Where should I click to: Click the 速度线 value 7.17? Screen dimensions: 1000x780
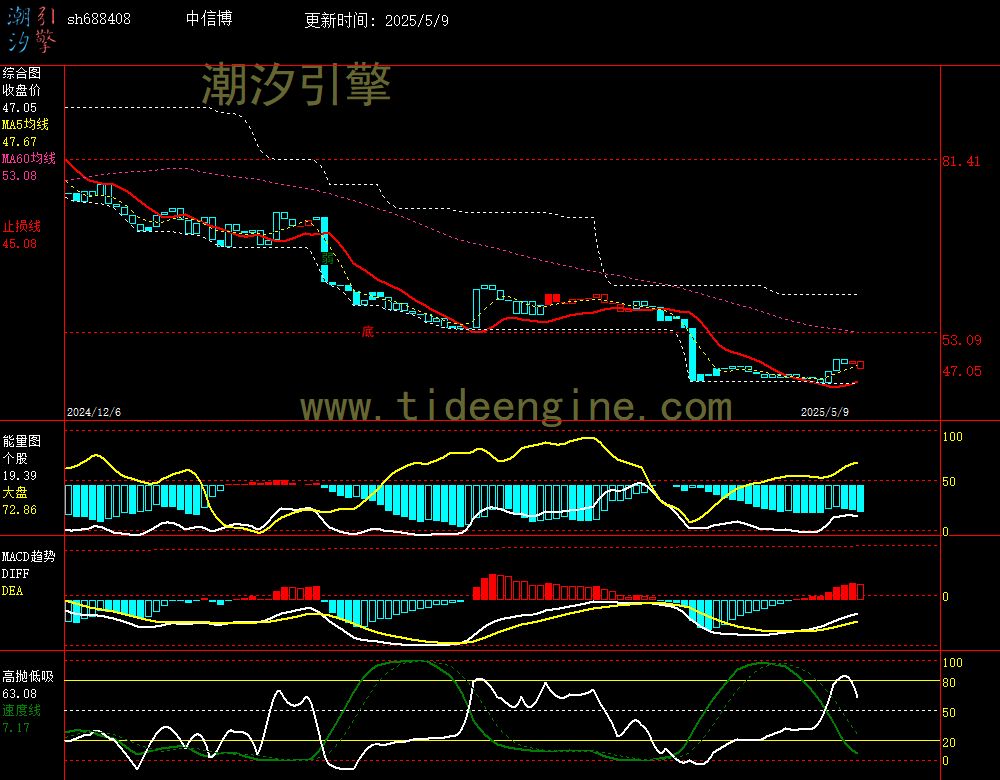pos(16,728)
